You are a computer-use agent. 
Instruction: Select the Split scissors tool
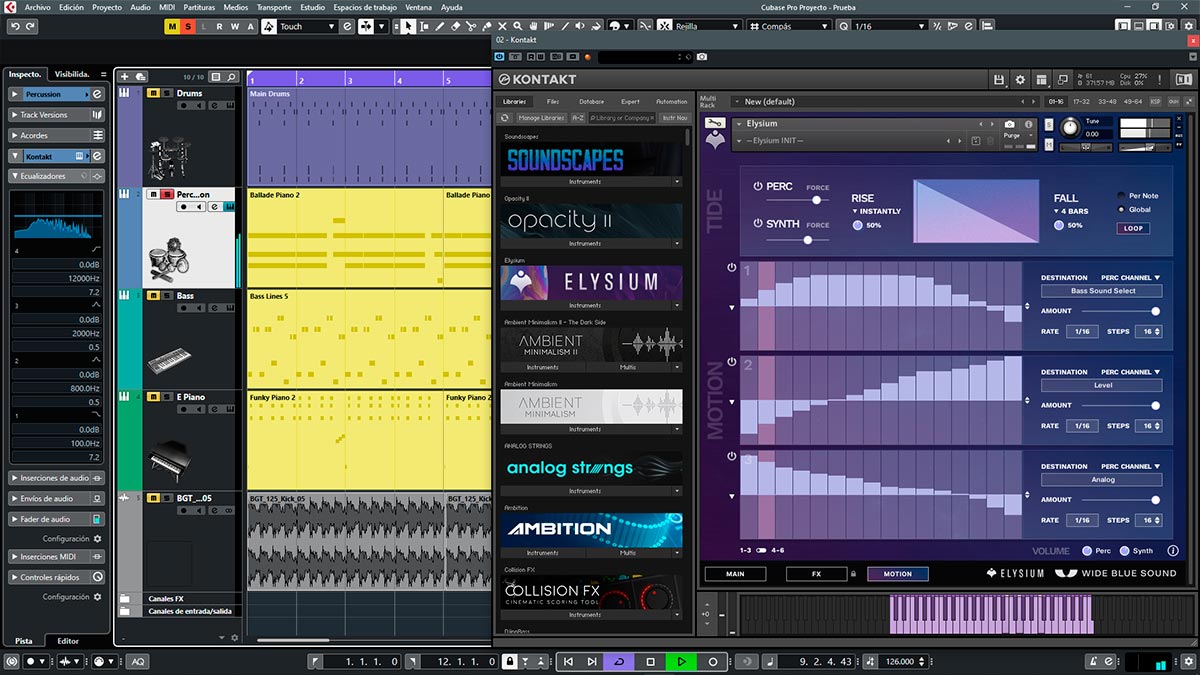[x=472, y=26]
